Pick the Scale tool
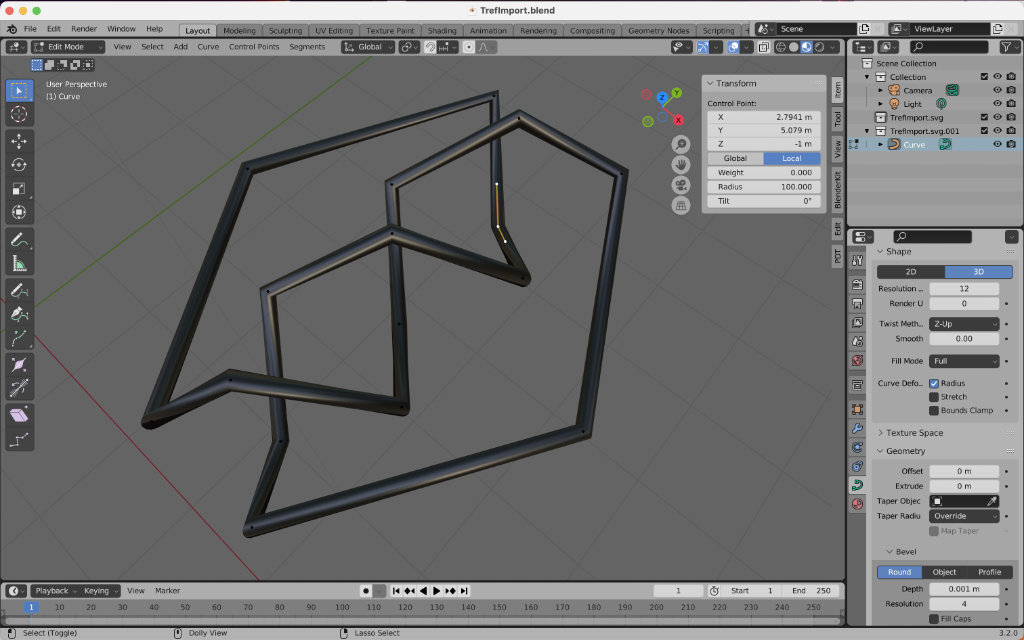The width and height of the screenshot is (1024, 640). [x=19, y=188]
